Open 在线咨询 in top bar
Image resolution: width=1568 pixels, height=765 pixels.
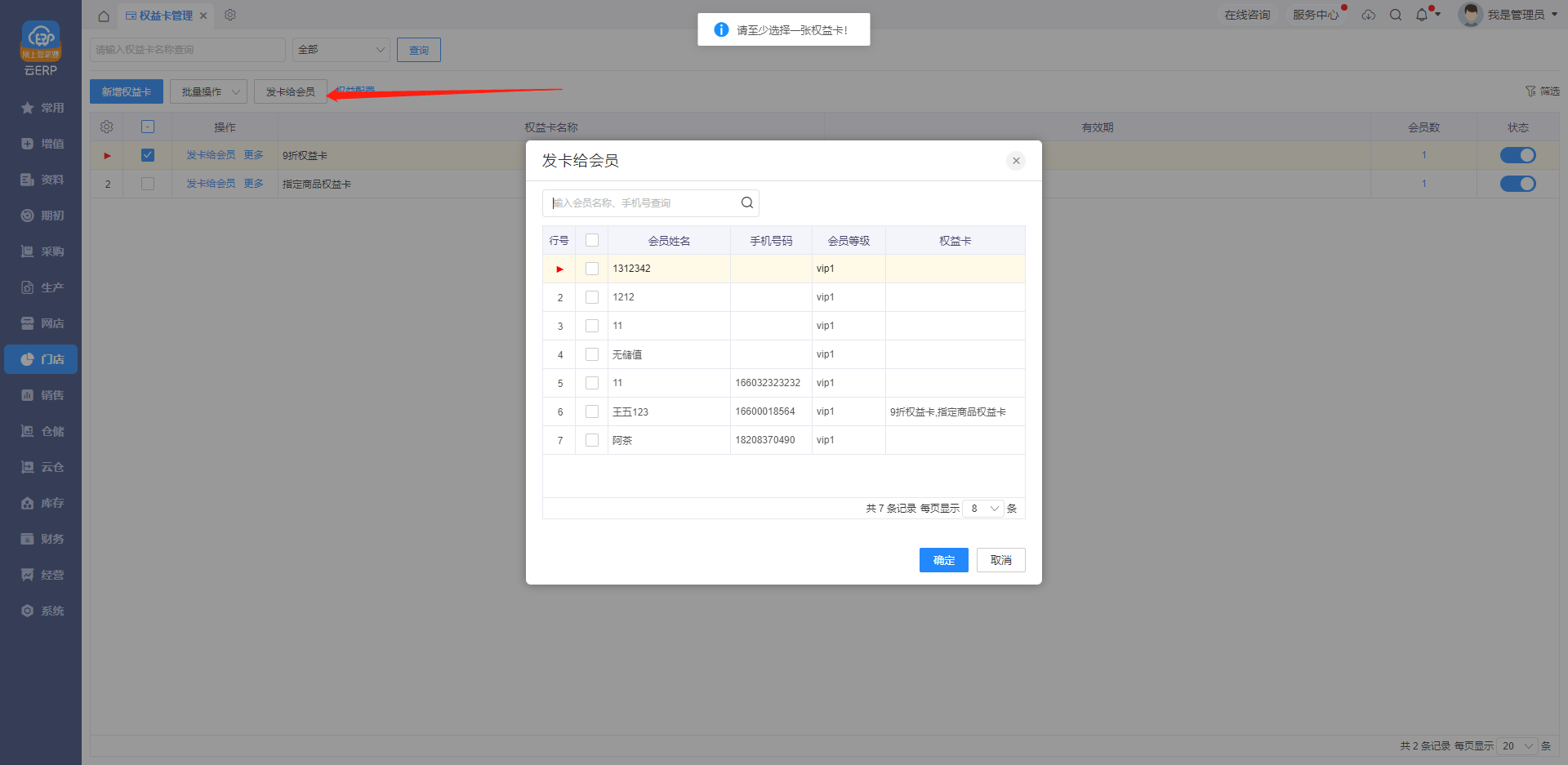1247,15
